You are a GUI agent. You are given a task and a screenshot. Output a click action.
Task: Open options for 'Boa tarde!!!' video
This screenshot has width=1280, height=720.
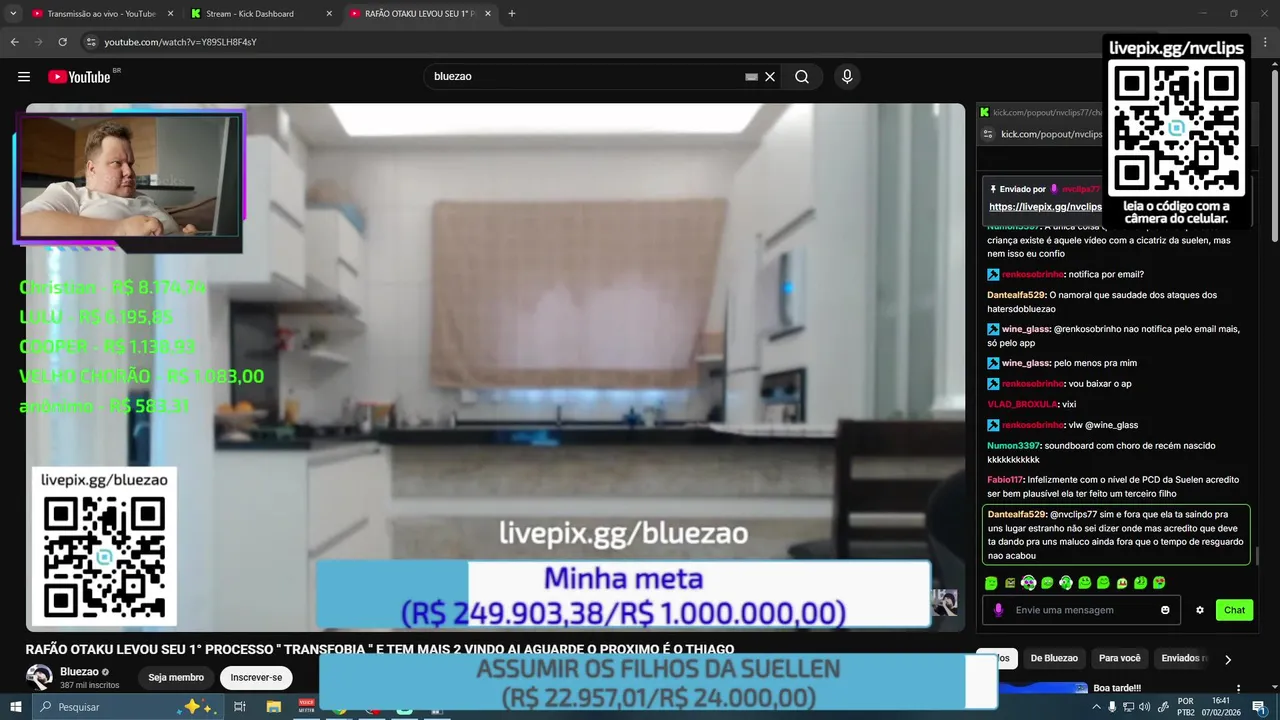tap(1239, 688)
